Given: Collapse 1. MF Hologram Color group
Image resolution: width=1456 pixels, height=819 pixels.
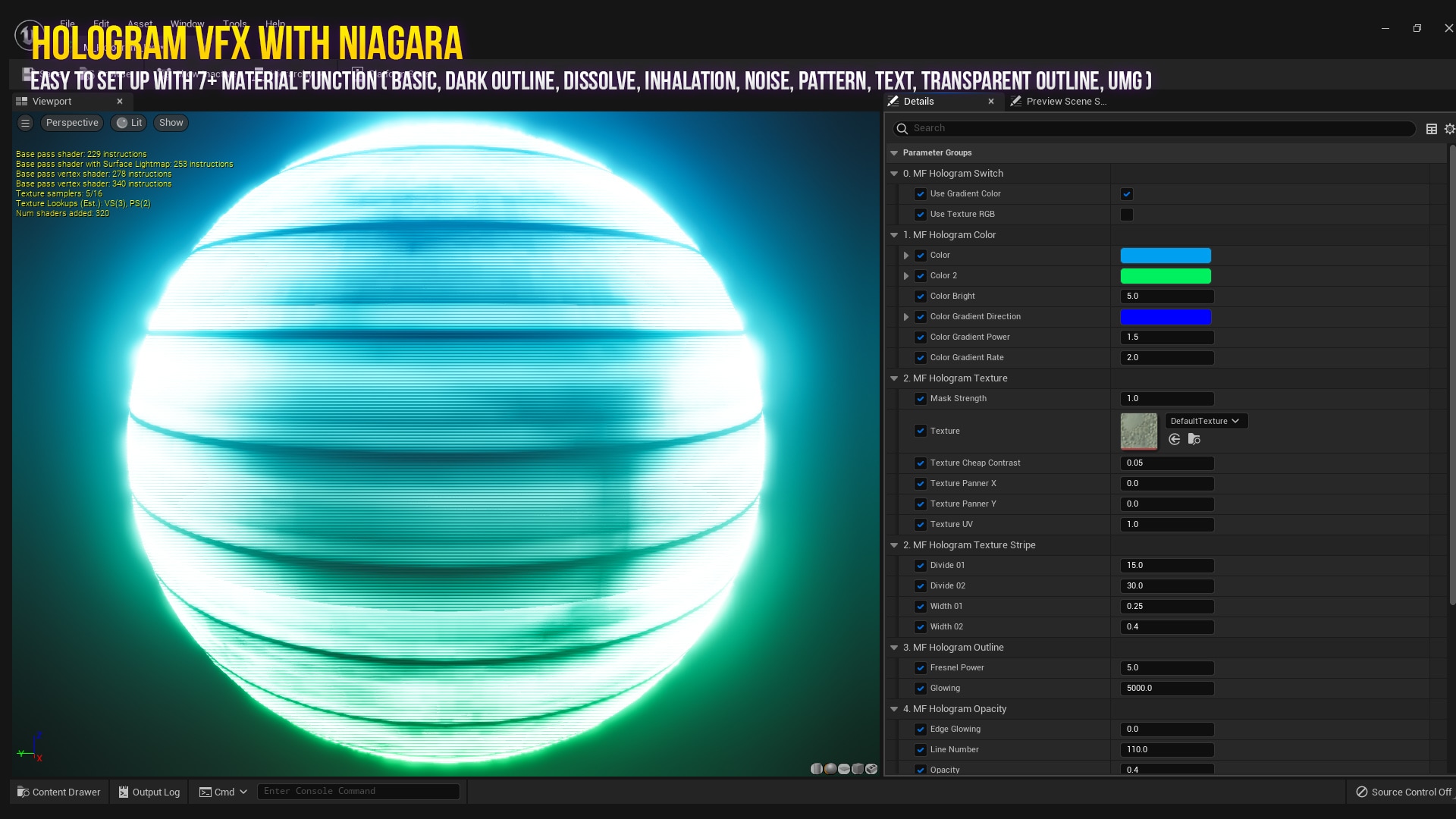Looking at the screenshot, I should (x=894, y=235).
